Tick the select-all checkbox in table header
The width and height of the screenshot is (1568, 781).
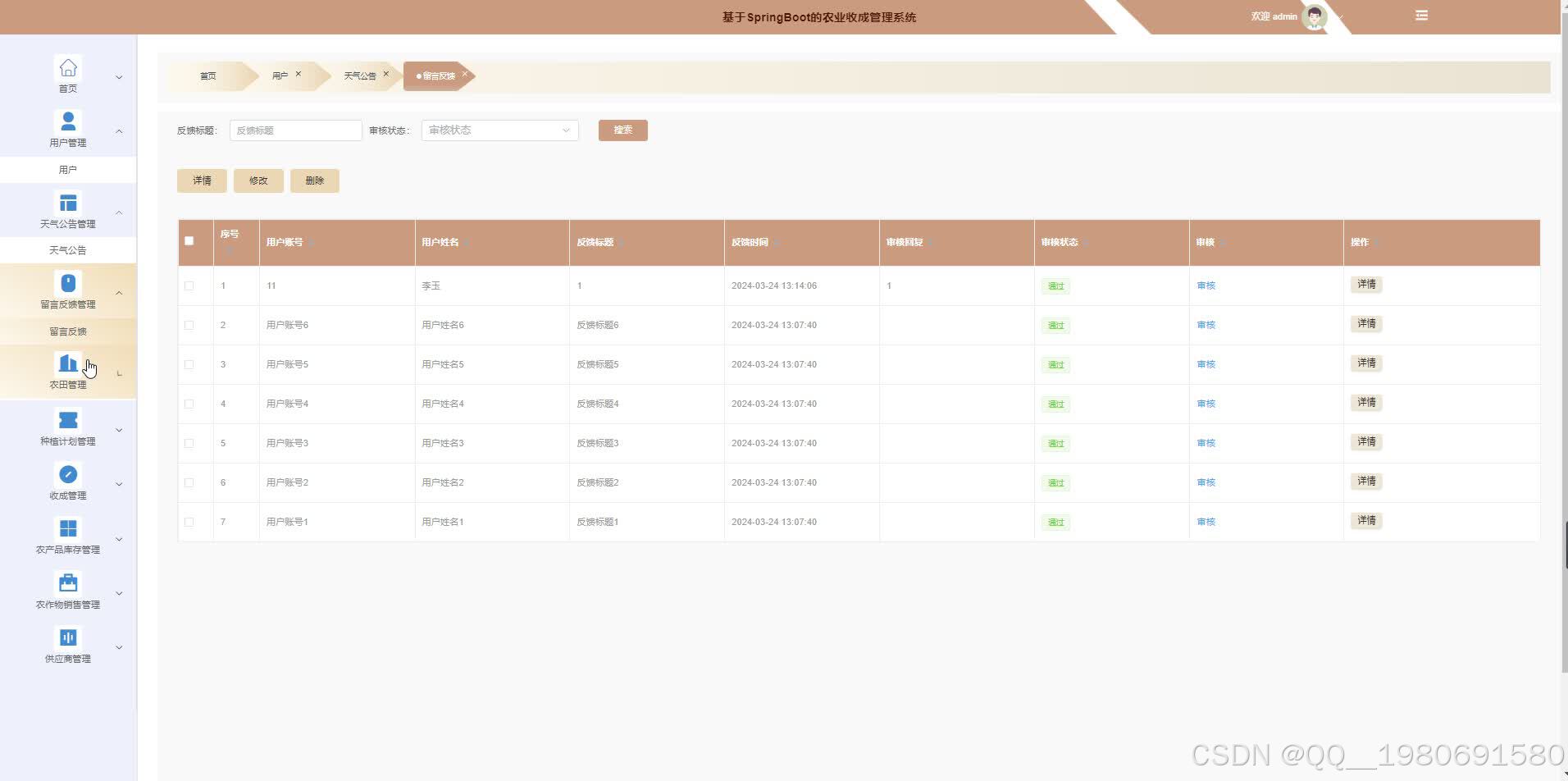189,241
